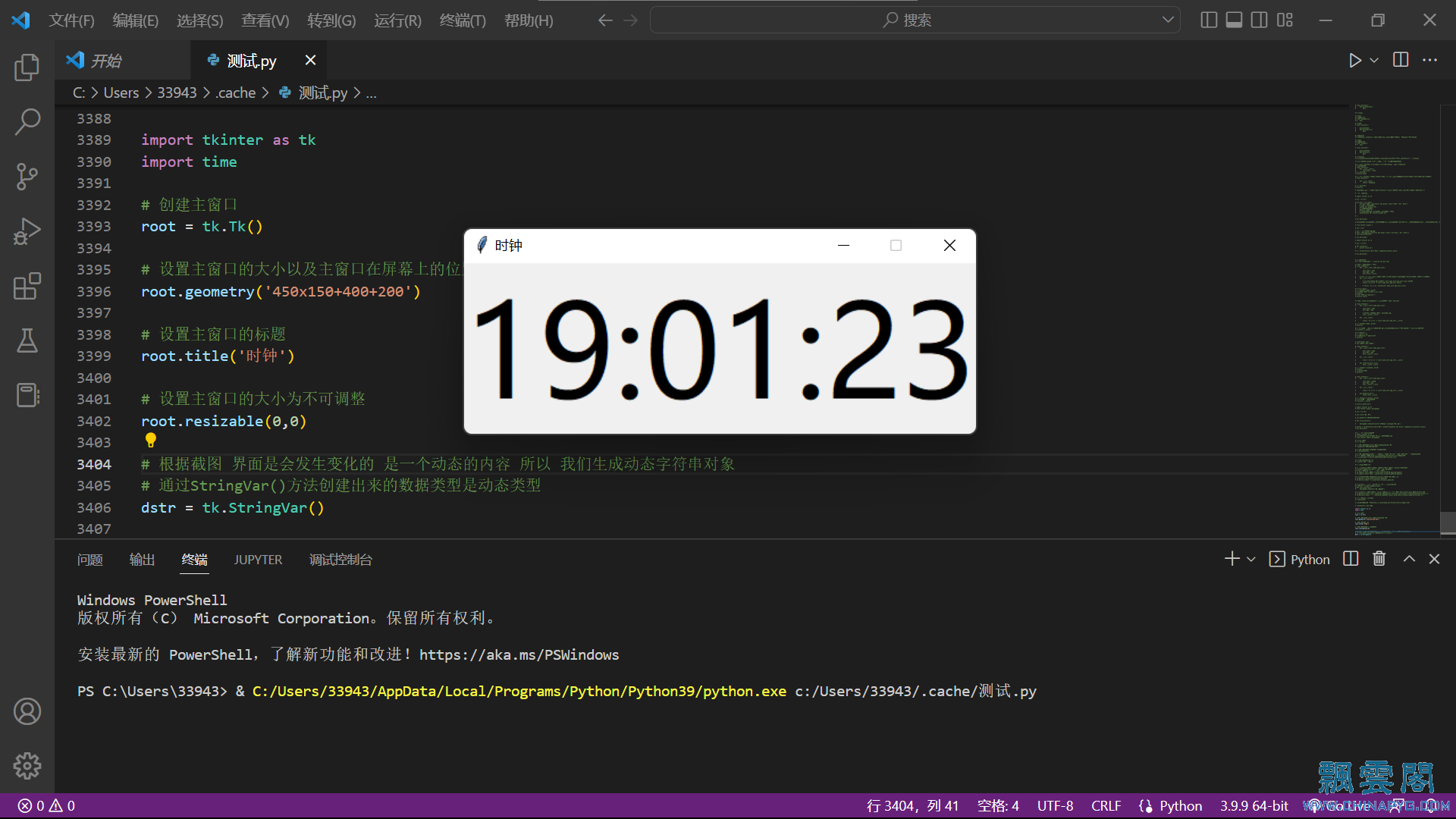
Task: Open the 选择(S) menu
Action: click(199, 20)
